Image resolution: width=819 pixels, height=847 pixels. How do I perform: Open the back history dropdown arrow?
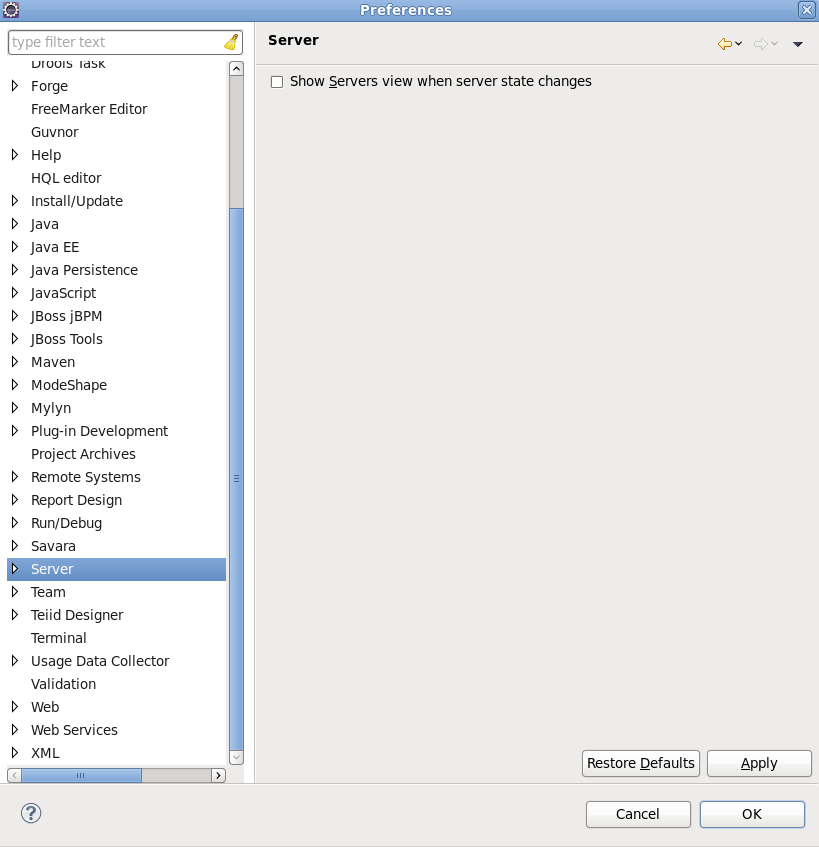point(739,44)
